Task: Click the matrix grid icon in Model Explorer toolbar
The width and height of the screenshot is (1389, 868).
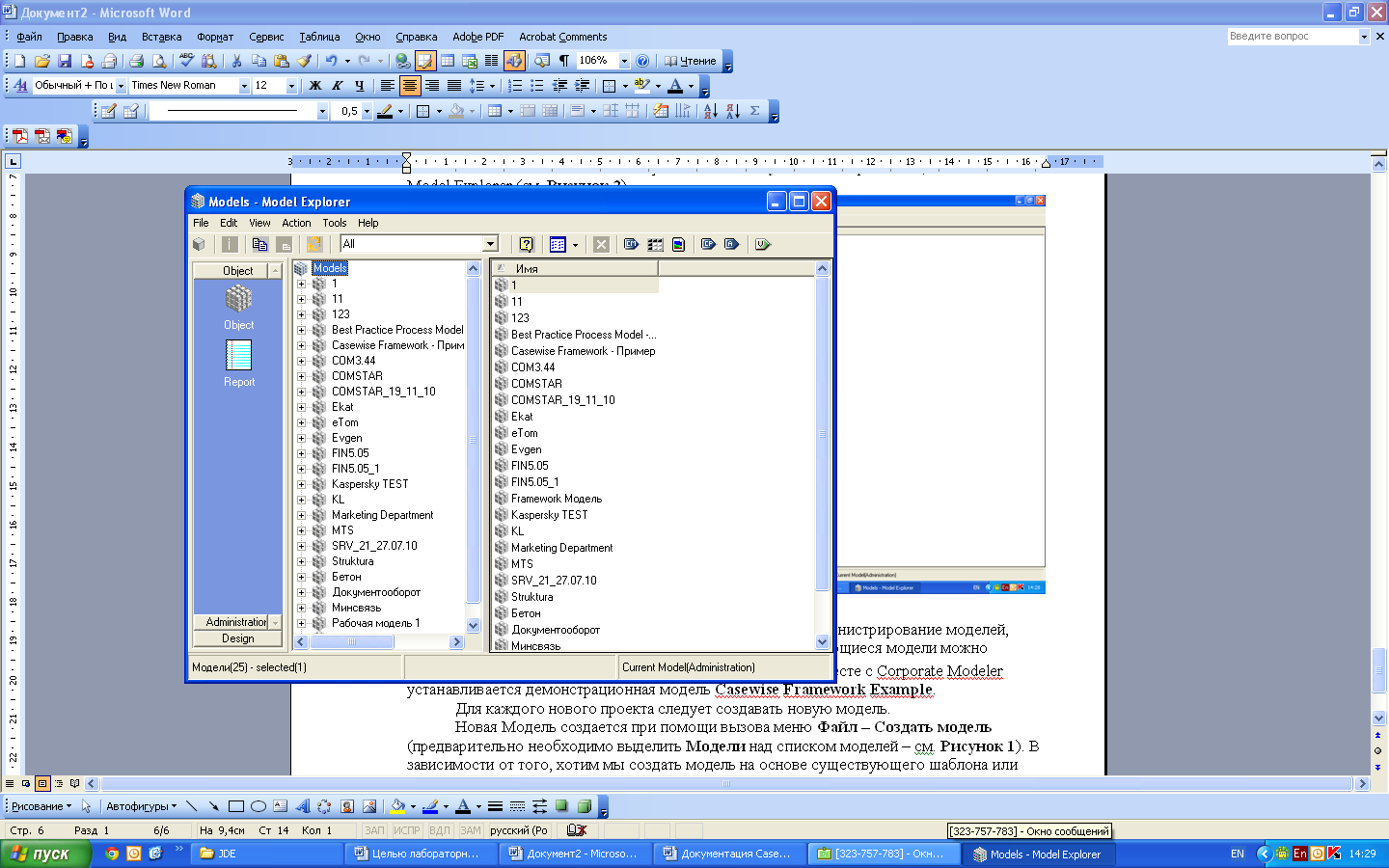Action: 655,244
